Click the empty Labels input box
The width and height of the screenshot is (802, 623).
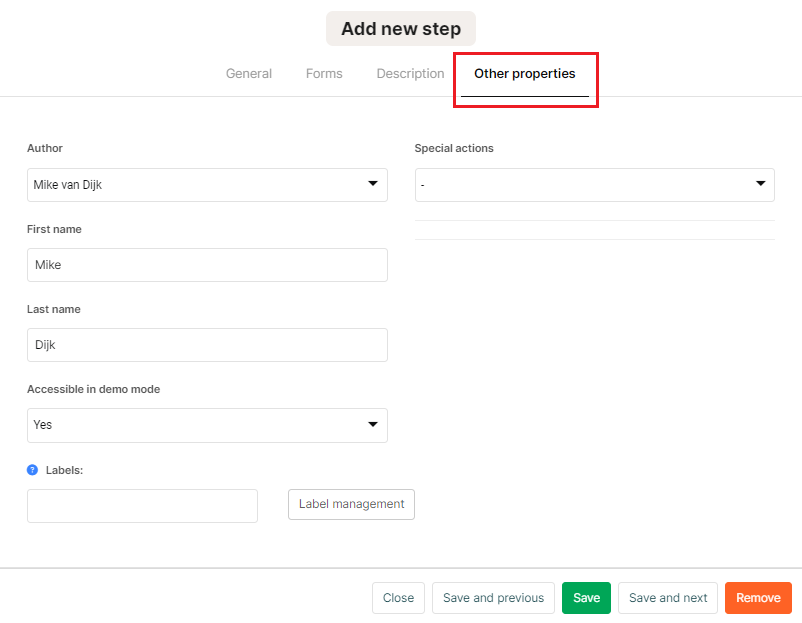point(142,506)
